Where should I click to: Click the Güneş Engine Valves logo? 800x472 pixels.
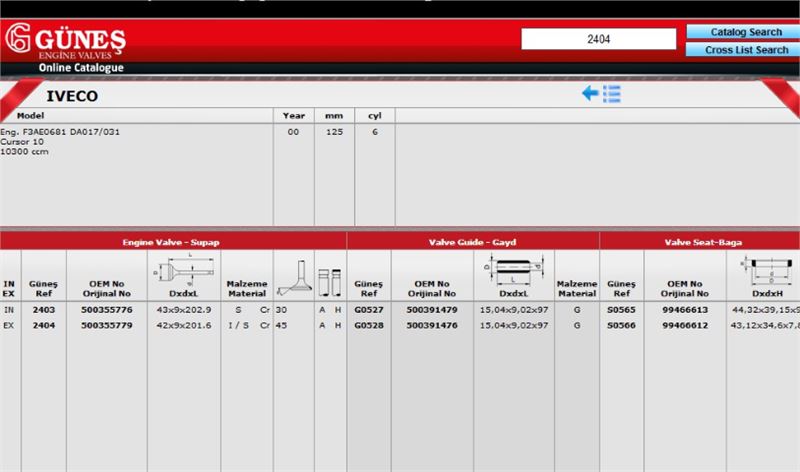[x=65, y=41]
